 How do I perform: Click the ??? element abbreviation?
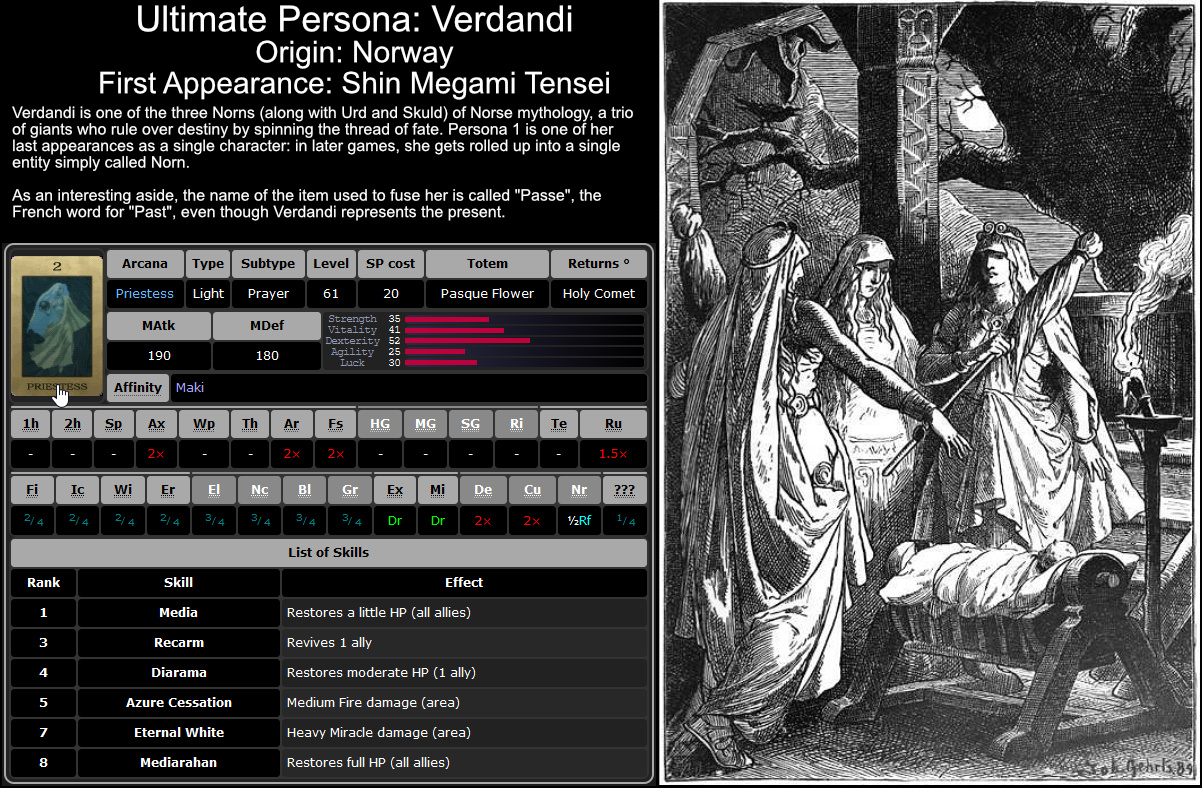[625, 491]
